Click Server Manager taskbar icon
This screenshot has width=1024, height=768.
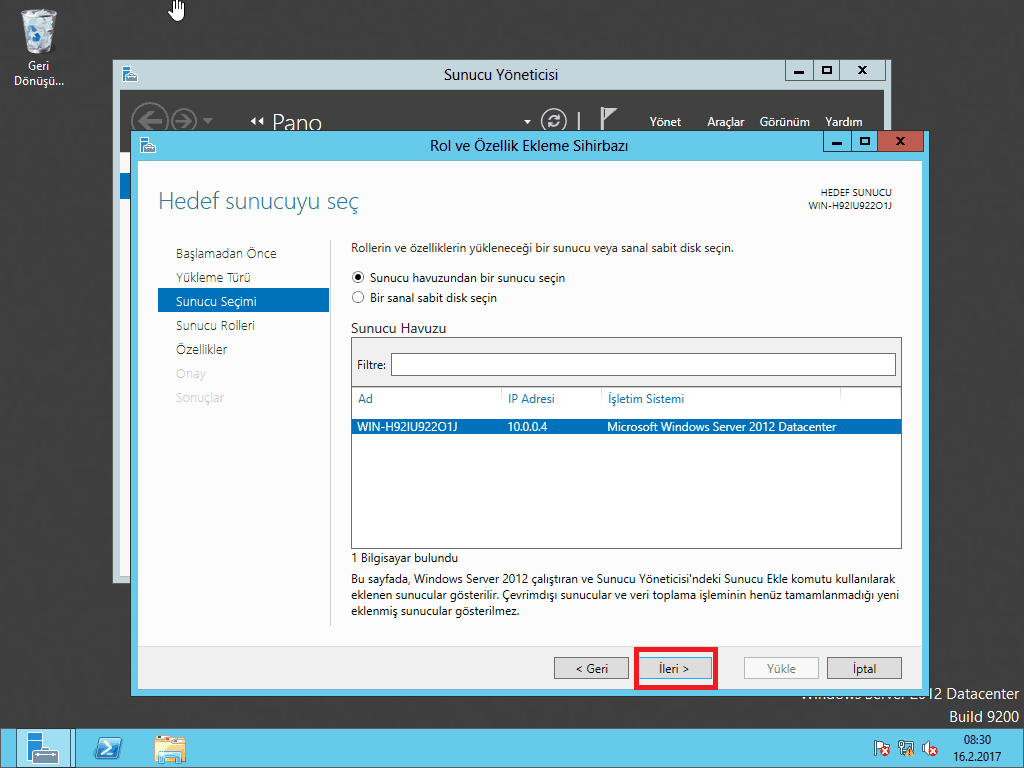click(43, 748)
